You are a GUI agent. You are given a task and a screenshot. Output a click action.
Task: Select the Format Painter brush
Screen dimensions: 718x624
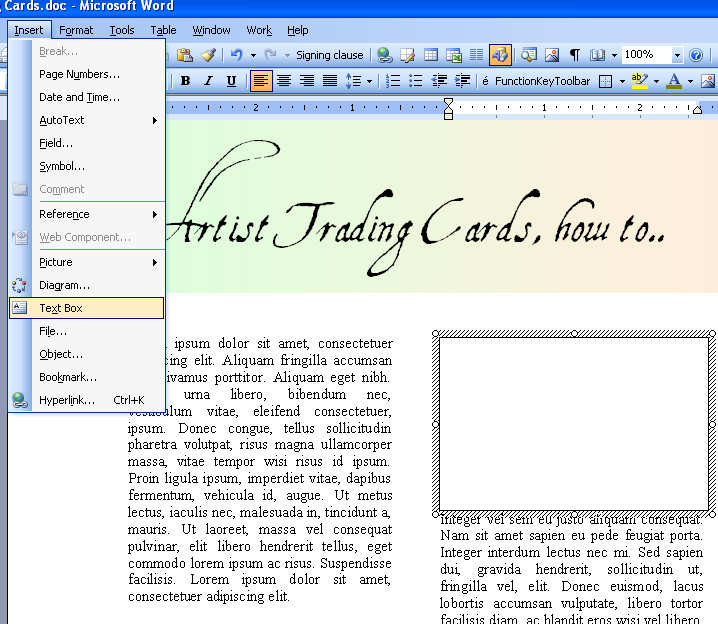[x=208, y=55]
